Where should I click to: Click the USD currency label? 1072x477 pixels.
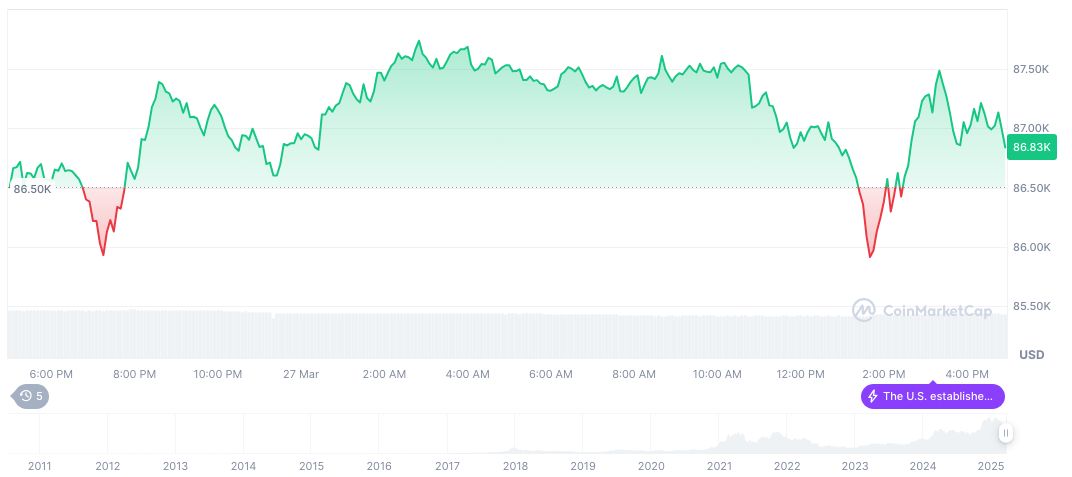[x=1031, y=355]
